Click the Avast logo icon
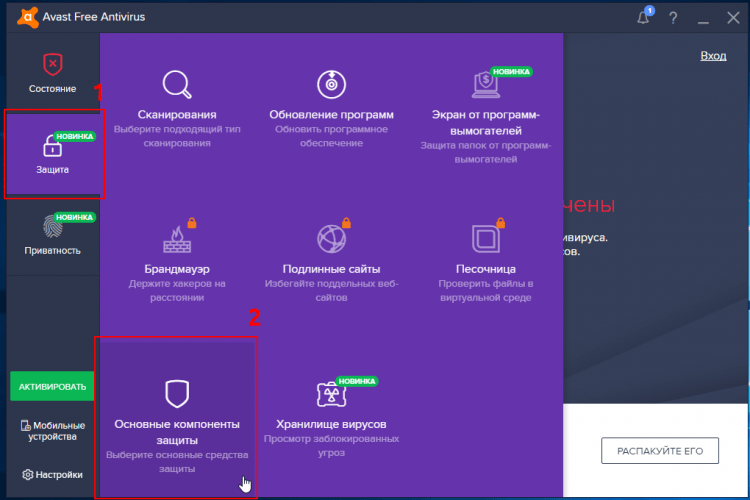This screenshot has height=500, width=750. [28, 17]
